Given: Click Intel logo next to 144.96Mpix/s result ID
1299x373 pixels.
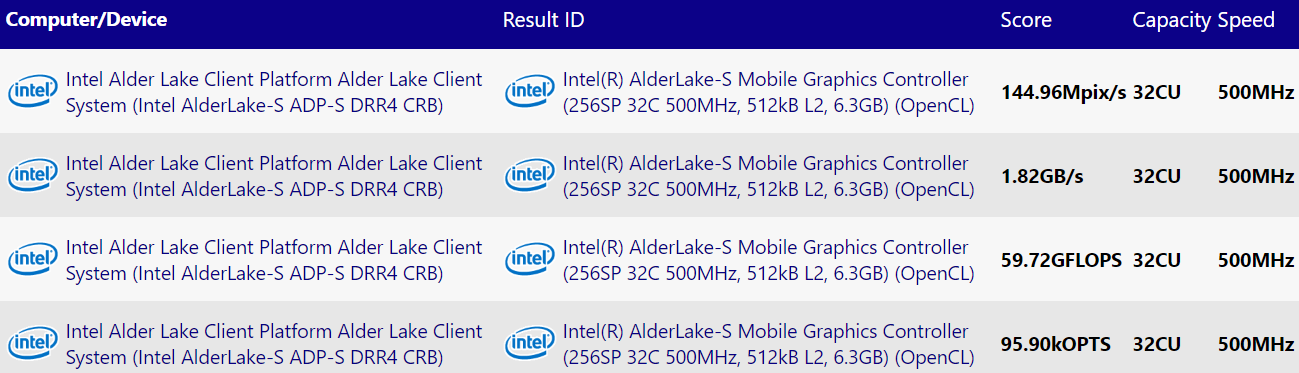Looking at the screenshot, I should tap(530, 92).
